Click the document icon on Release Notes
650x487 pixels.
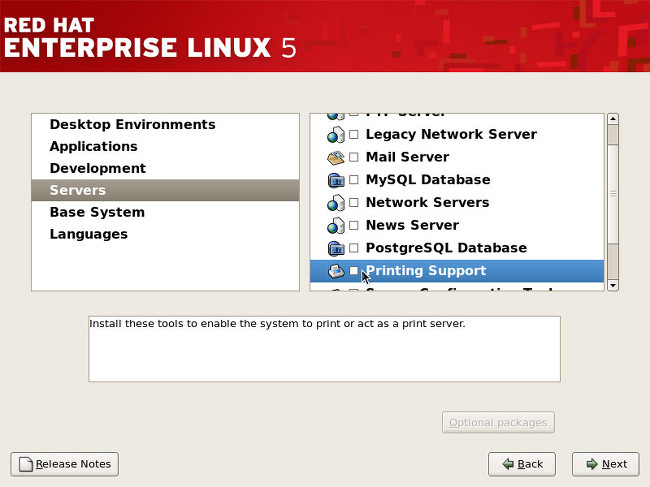(26, 464)
